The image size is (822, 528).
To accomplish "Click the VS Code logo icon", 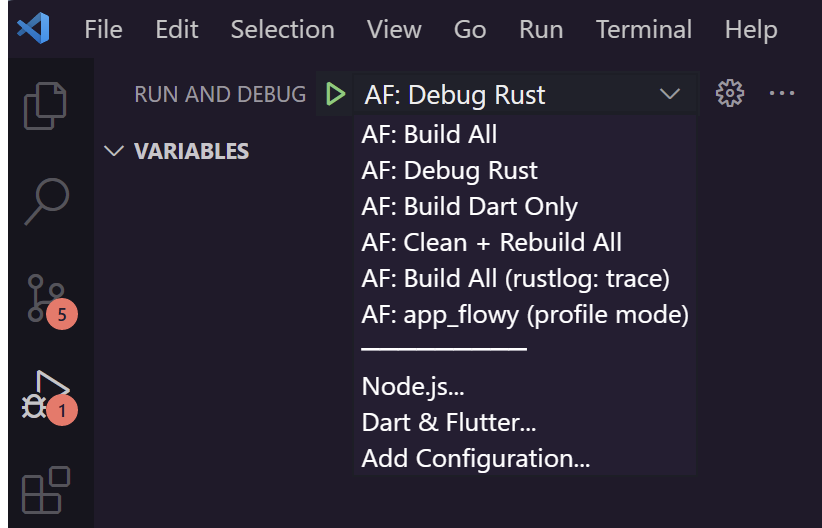I will (34, 28).
